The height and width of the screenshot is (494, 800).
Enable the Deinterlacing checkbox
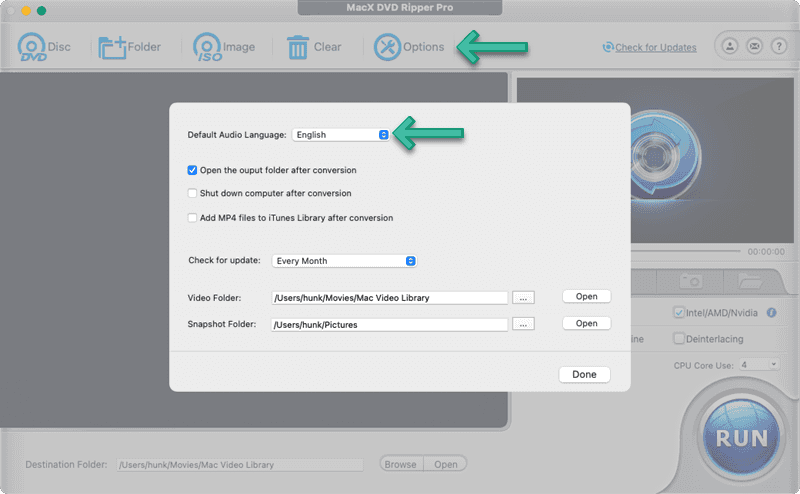point(679,338)
